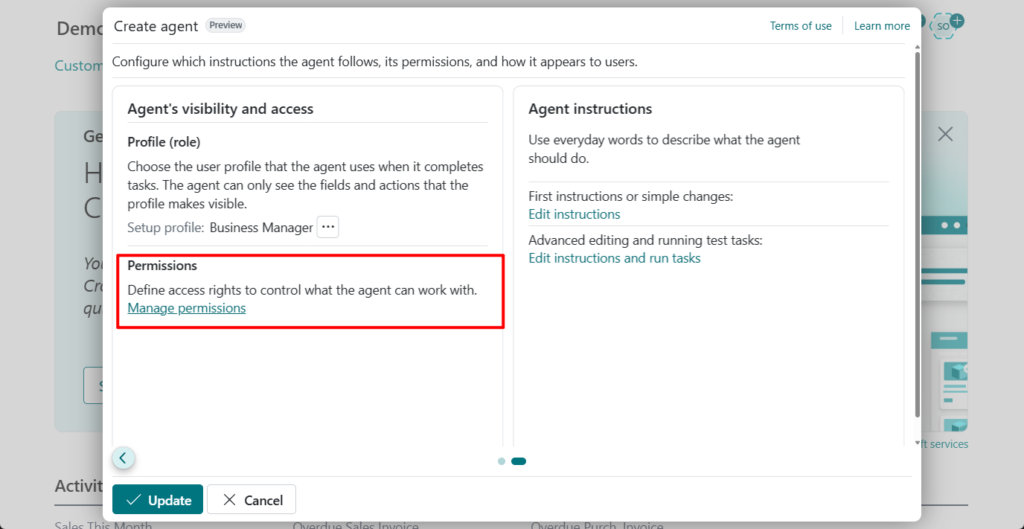Open the Terms of use link
1024x529 pixels.
coord(800,26)
